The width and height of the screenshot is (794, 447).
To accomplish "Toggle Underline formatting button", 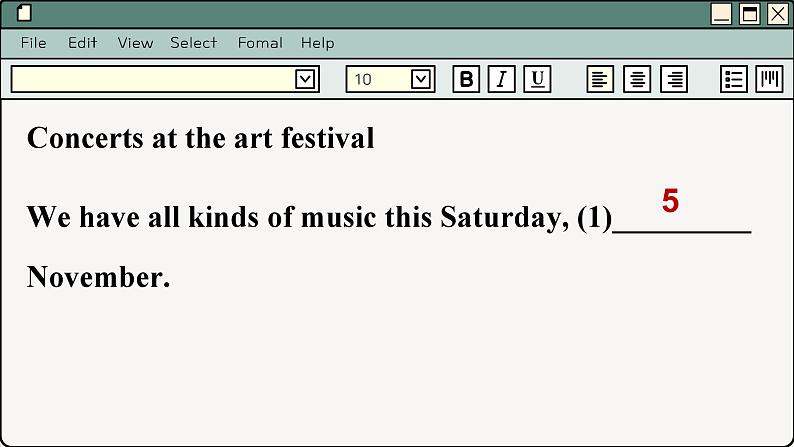I will coord(537,79).
